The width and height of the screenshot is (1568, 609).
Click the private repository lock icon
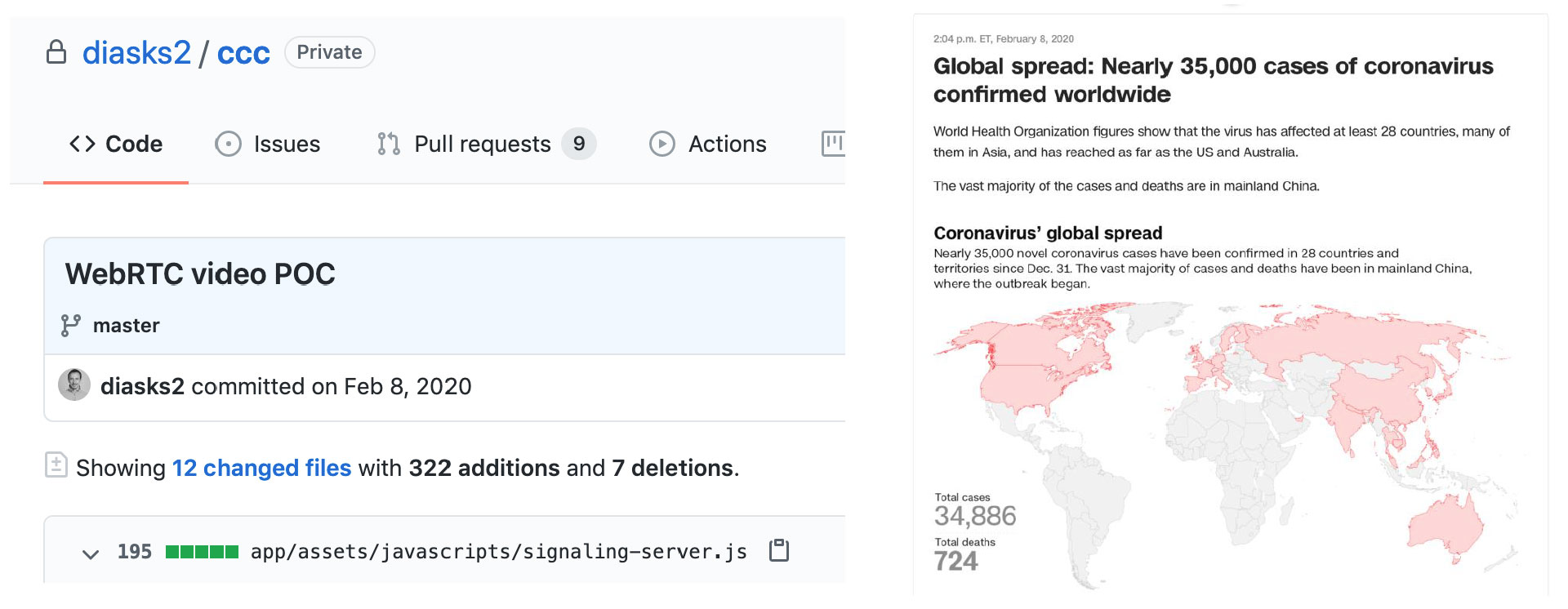tap(56, 52)
